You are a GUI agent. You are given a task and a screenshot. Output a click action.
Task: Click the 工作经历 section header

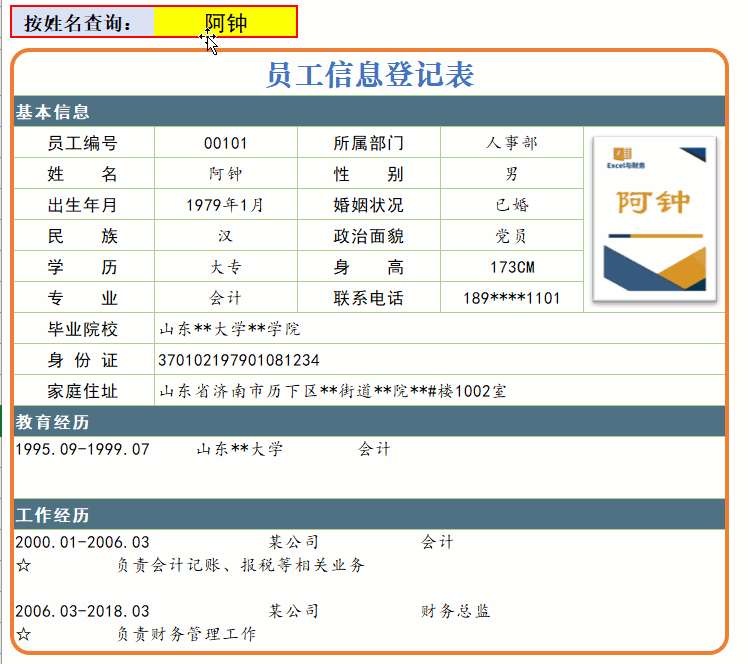click(370, 515)
